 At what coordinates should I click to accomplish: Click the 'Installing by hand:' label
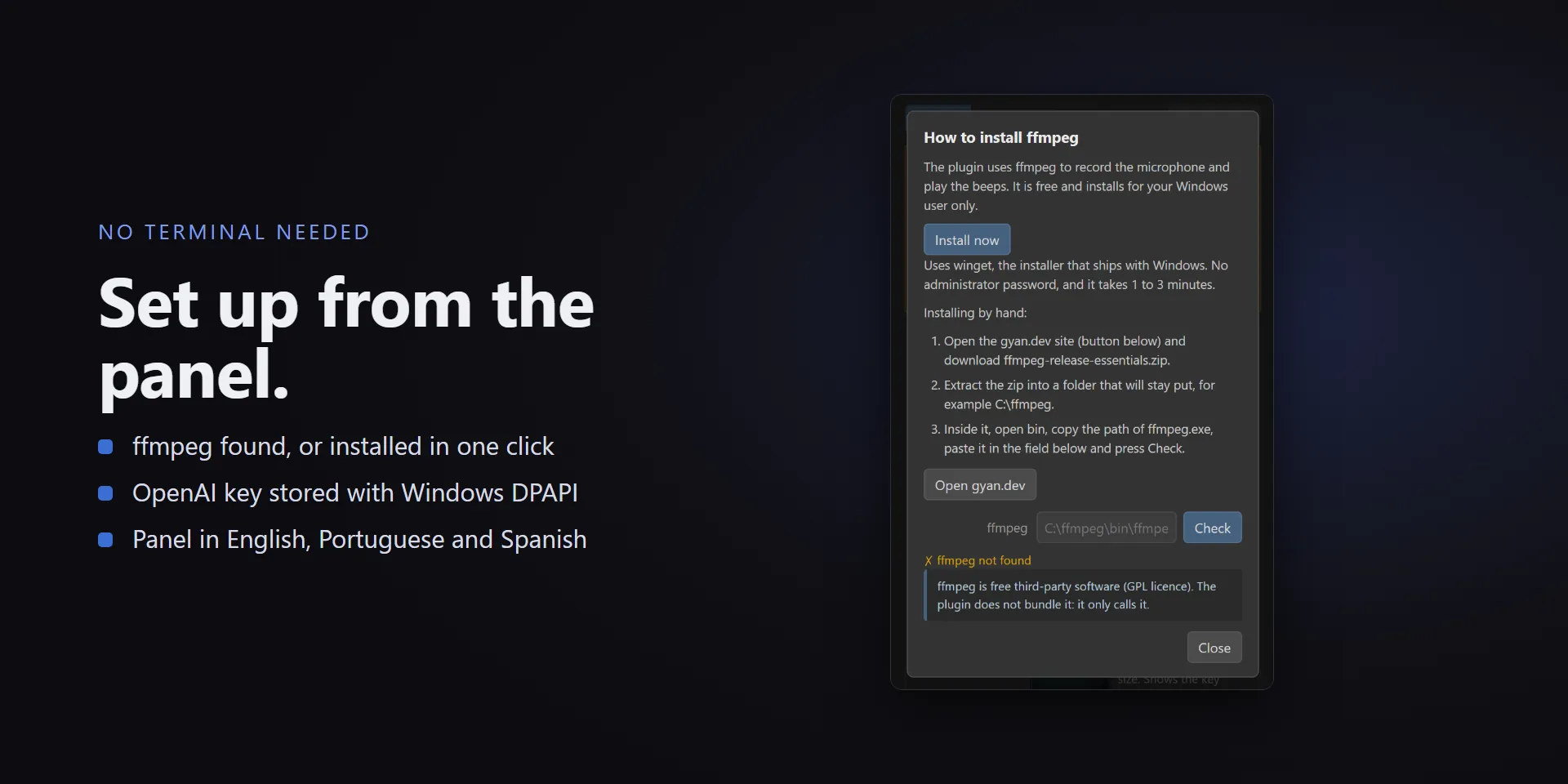[975, 313]
